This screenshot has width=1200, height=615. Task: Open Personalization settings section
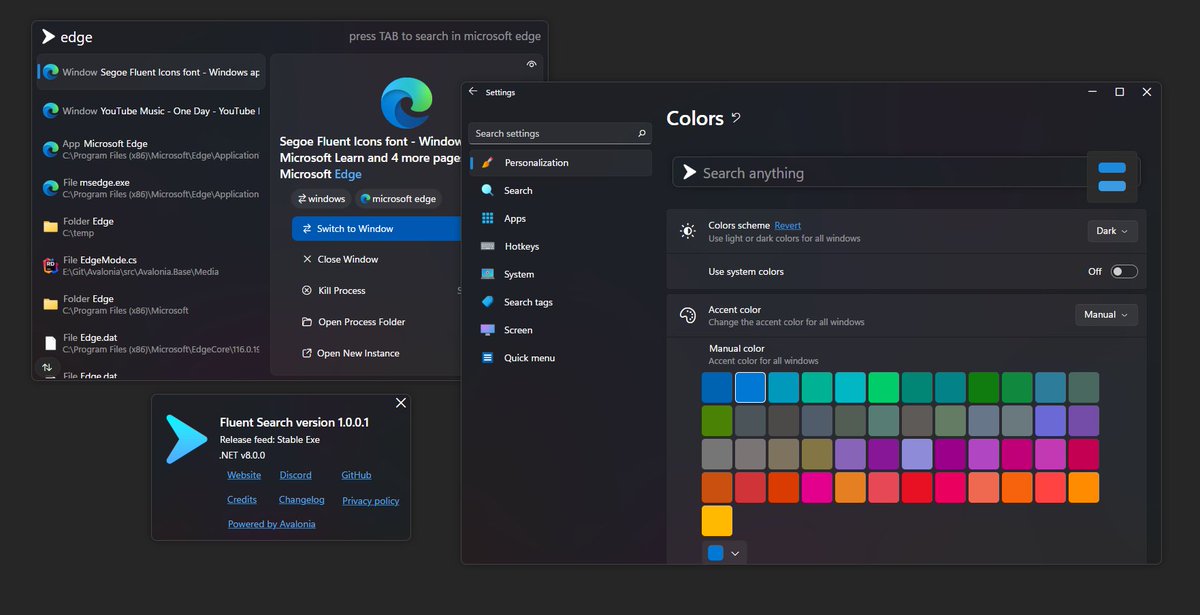[x=560, y=162]
